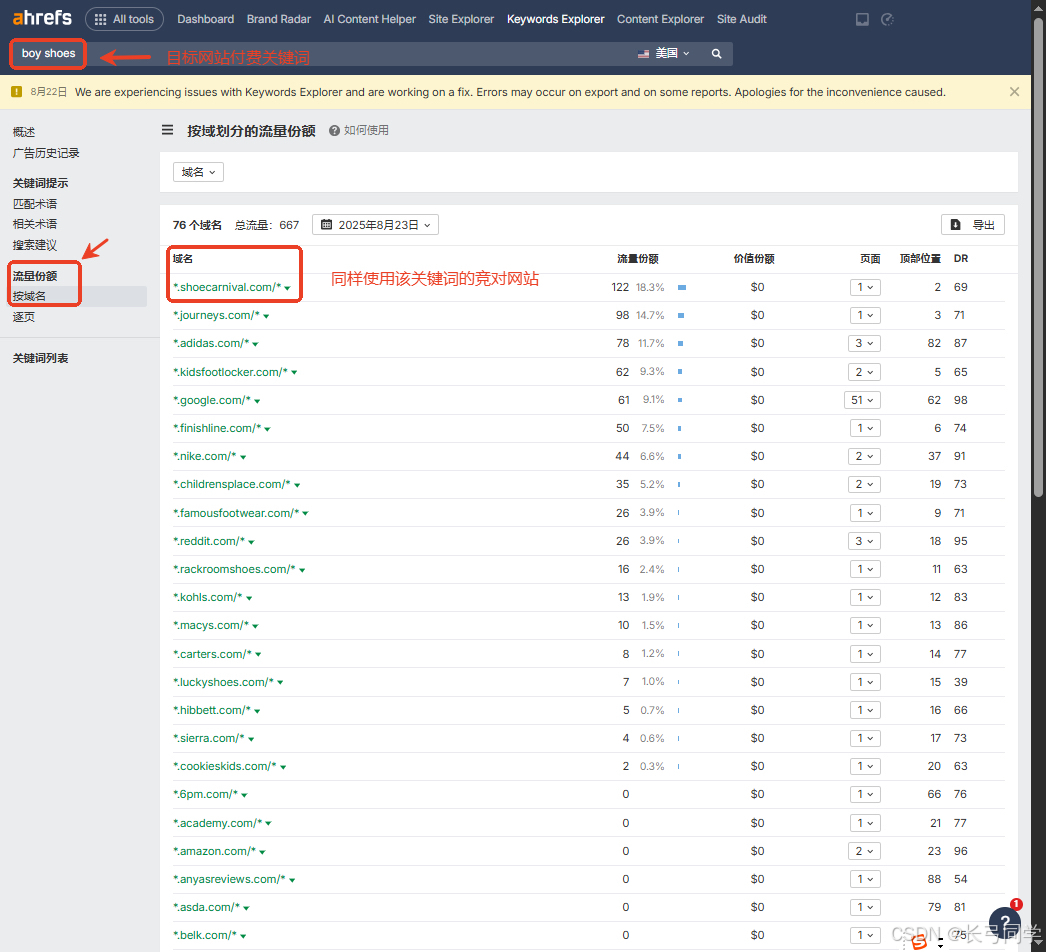This screenshot has width=1046, height=952.
Task: Open the asda.com domain link
Action: pyautogui.click(x=206, y=907)
